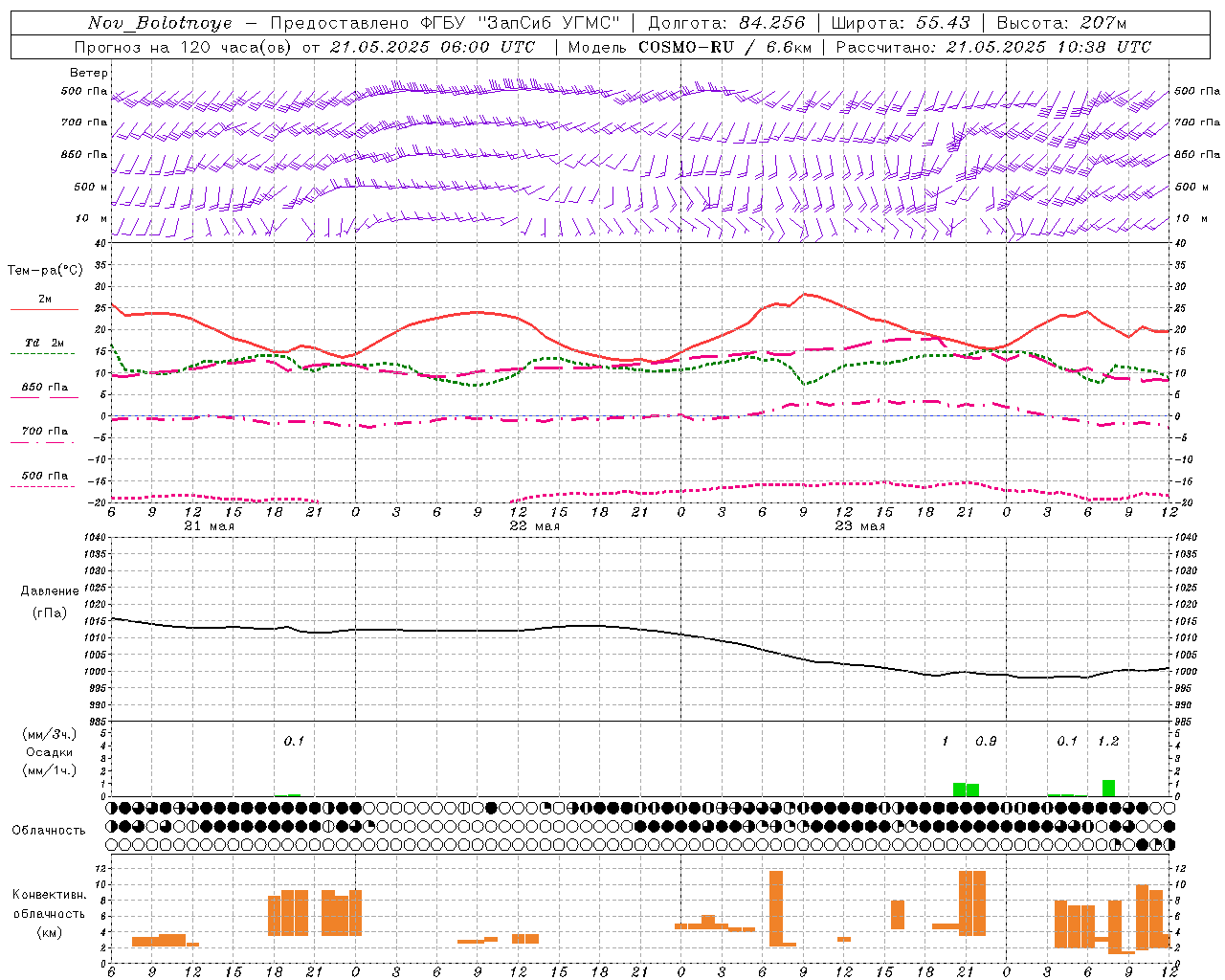Image resolution: width=1225 pixels, height=980 pixels.
Task: Click the latitude value Широта: 55.43
Action: [x=901, y=23]
